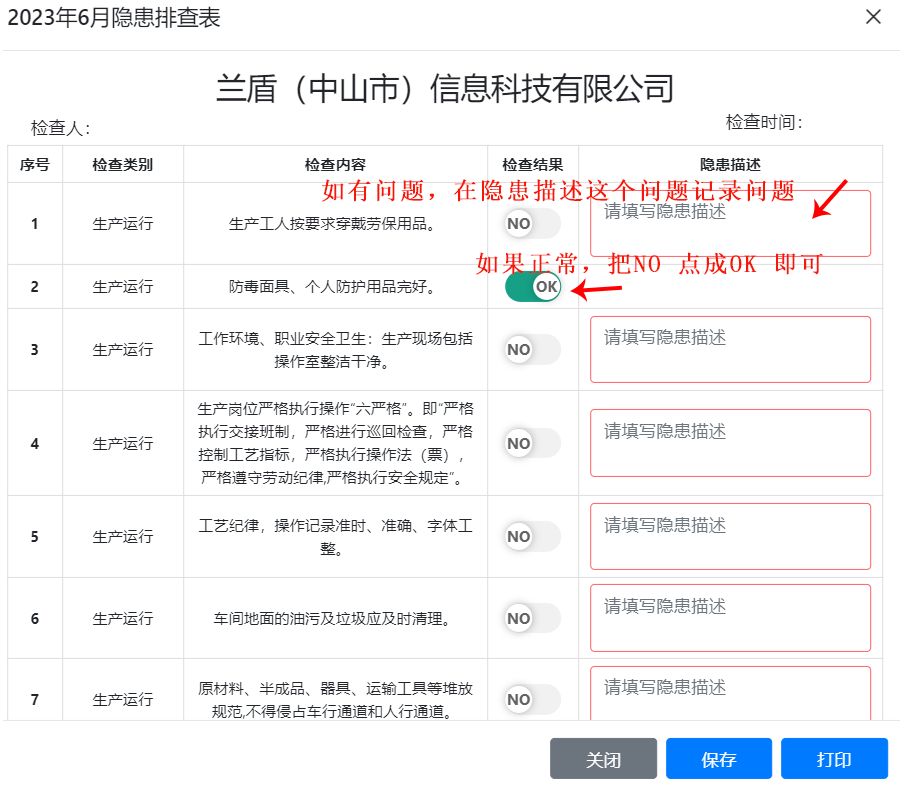The image size is (900, 802).
Task: Click 生产运行 in row 4
Action: [x=123, y=443]
